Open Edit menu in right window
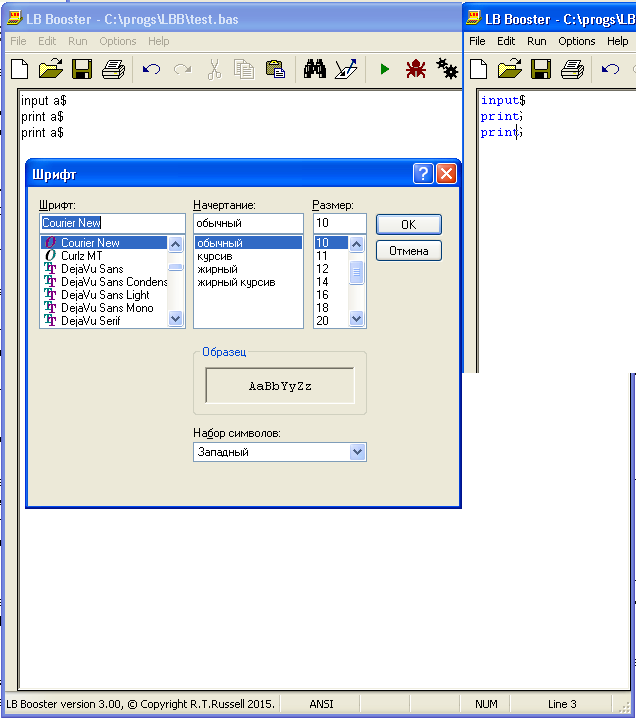The height and width of the screenshot is (721, 636). 506,41
